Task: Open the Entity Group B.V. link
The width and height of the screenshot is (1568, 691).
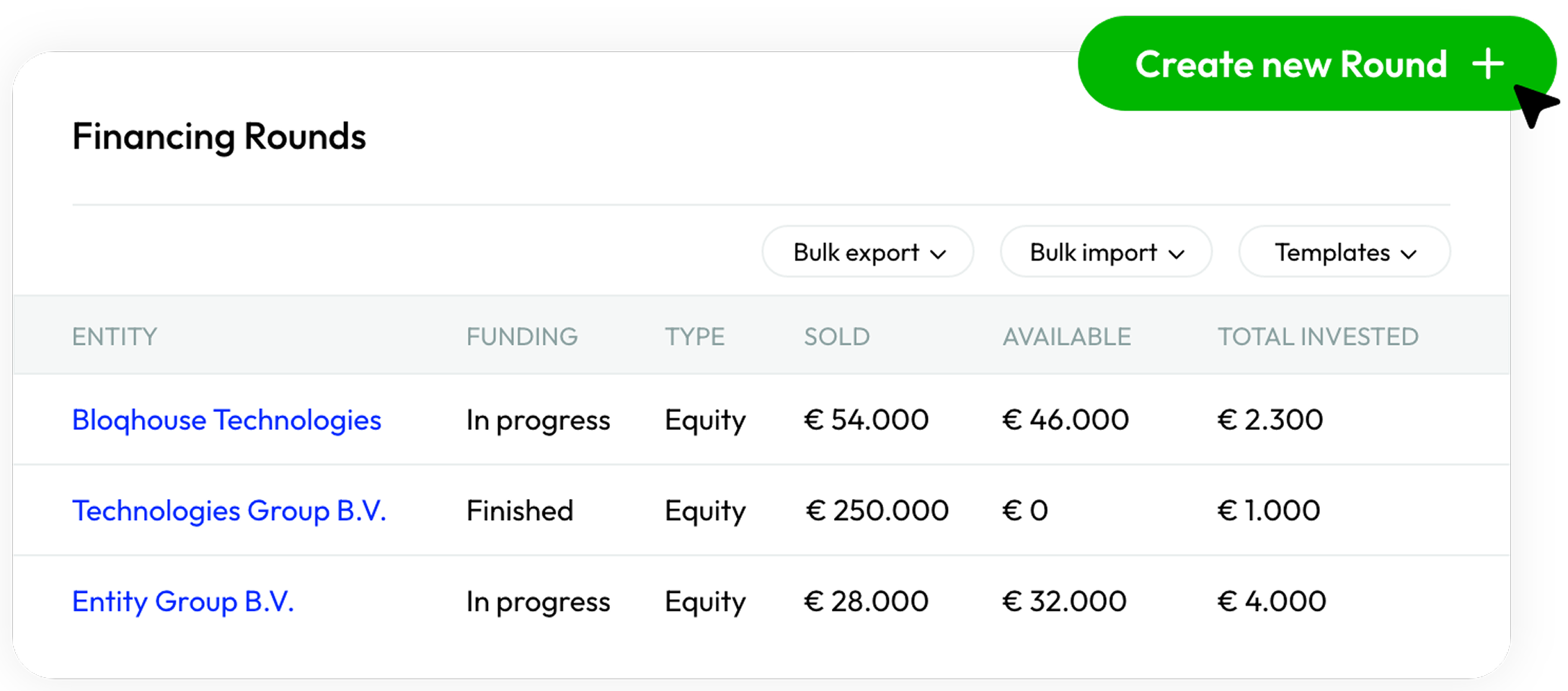Action: 183,602
